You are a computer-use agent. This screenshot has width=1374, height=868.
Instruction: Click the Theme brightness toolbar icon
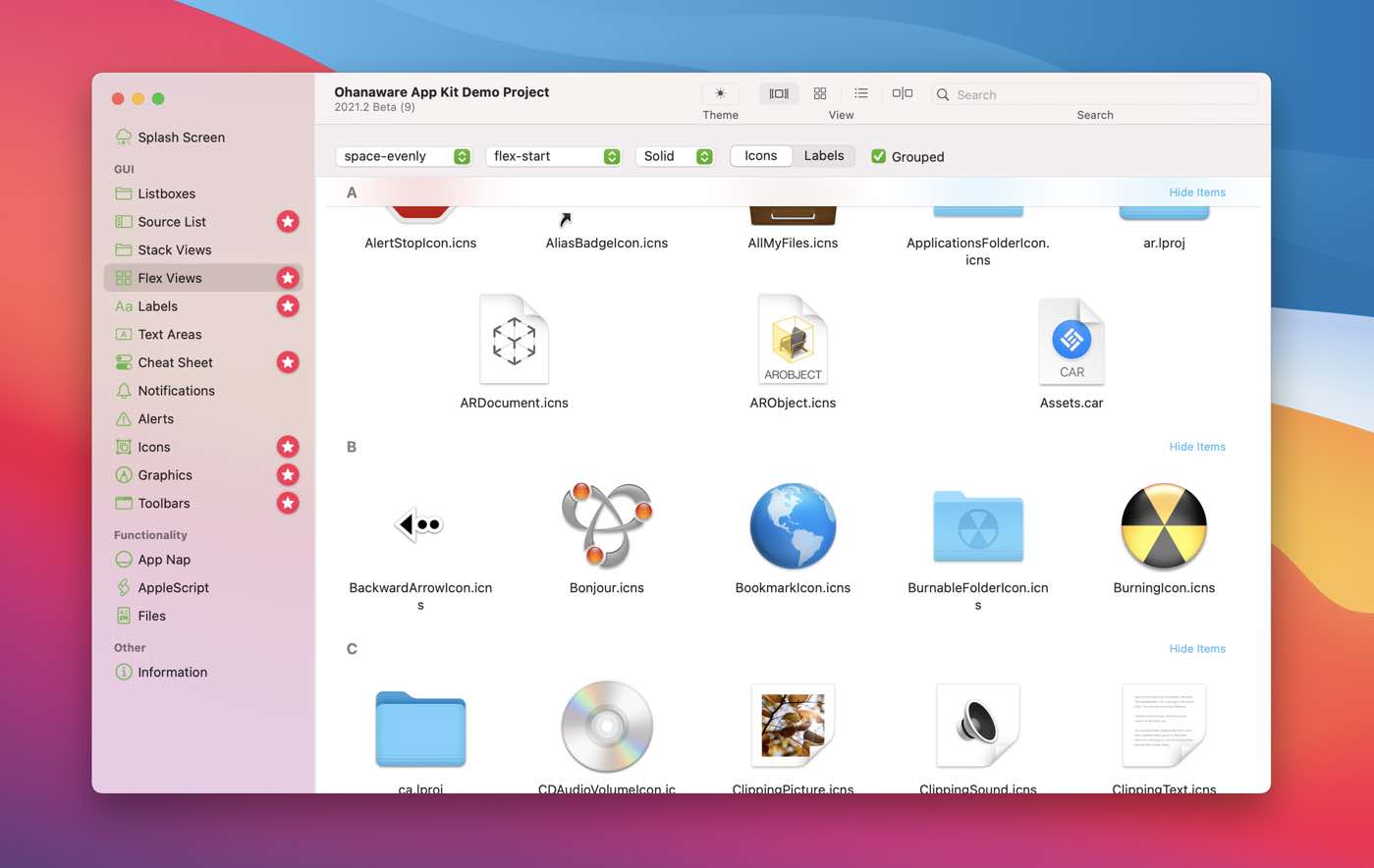(x=720, y=93)
